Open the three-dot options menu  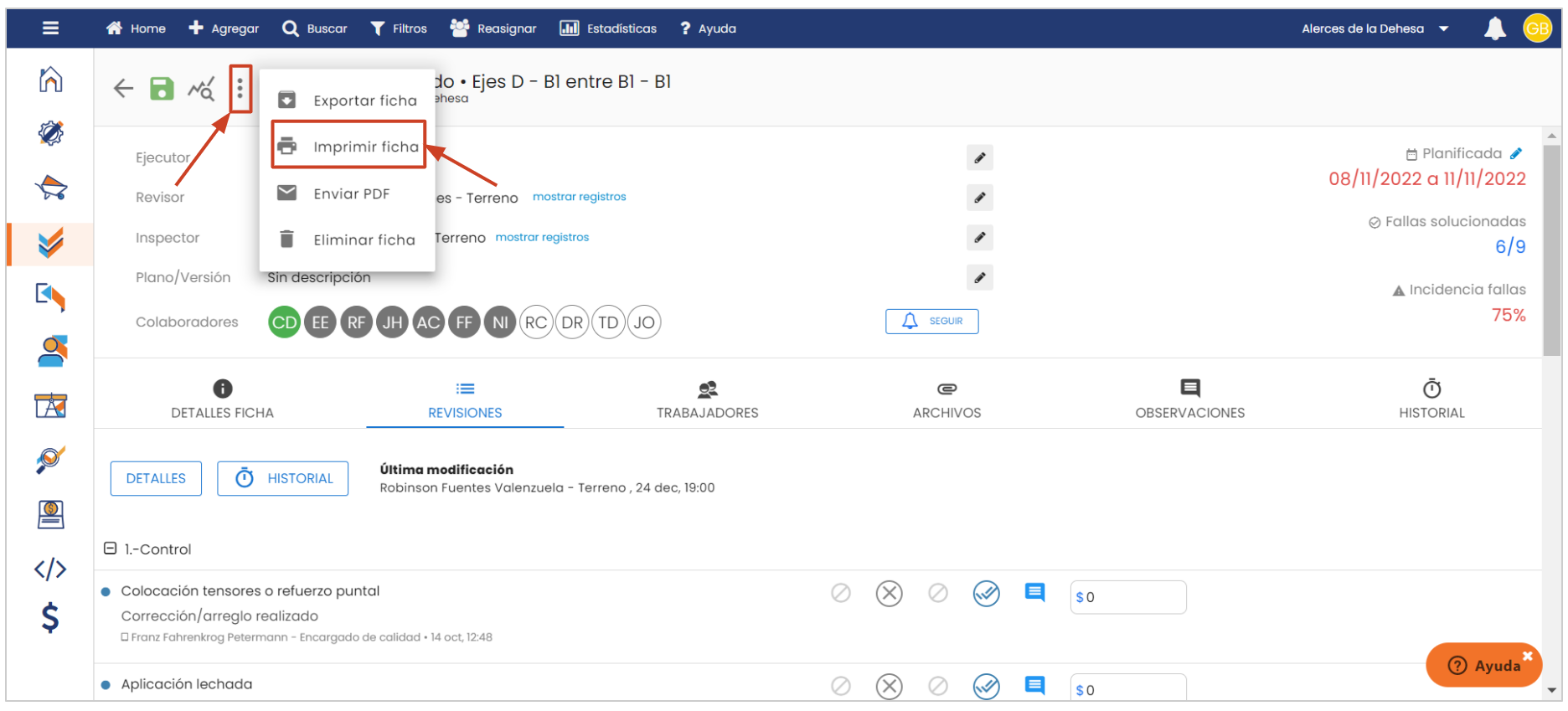click(240, 88)
